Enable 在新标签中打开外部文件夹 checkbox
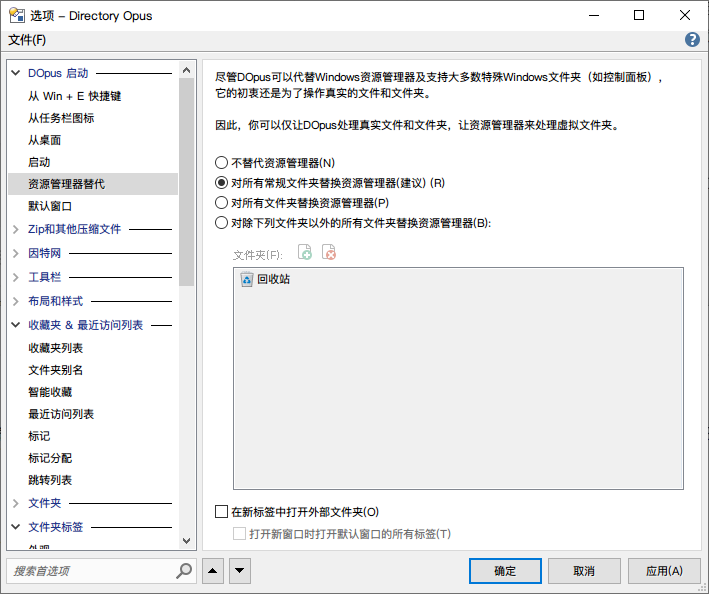 click(x=221, y=512)
